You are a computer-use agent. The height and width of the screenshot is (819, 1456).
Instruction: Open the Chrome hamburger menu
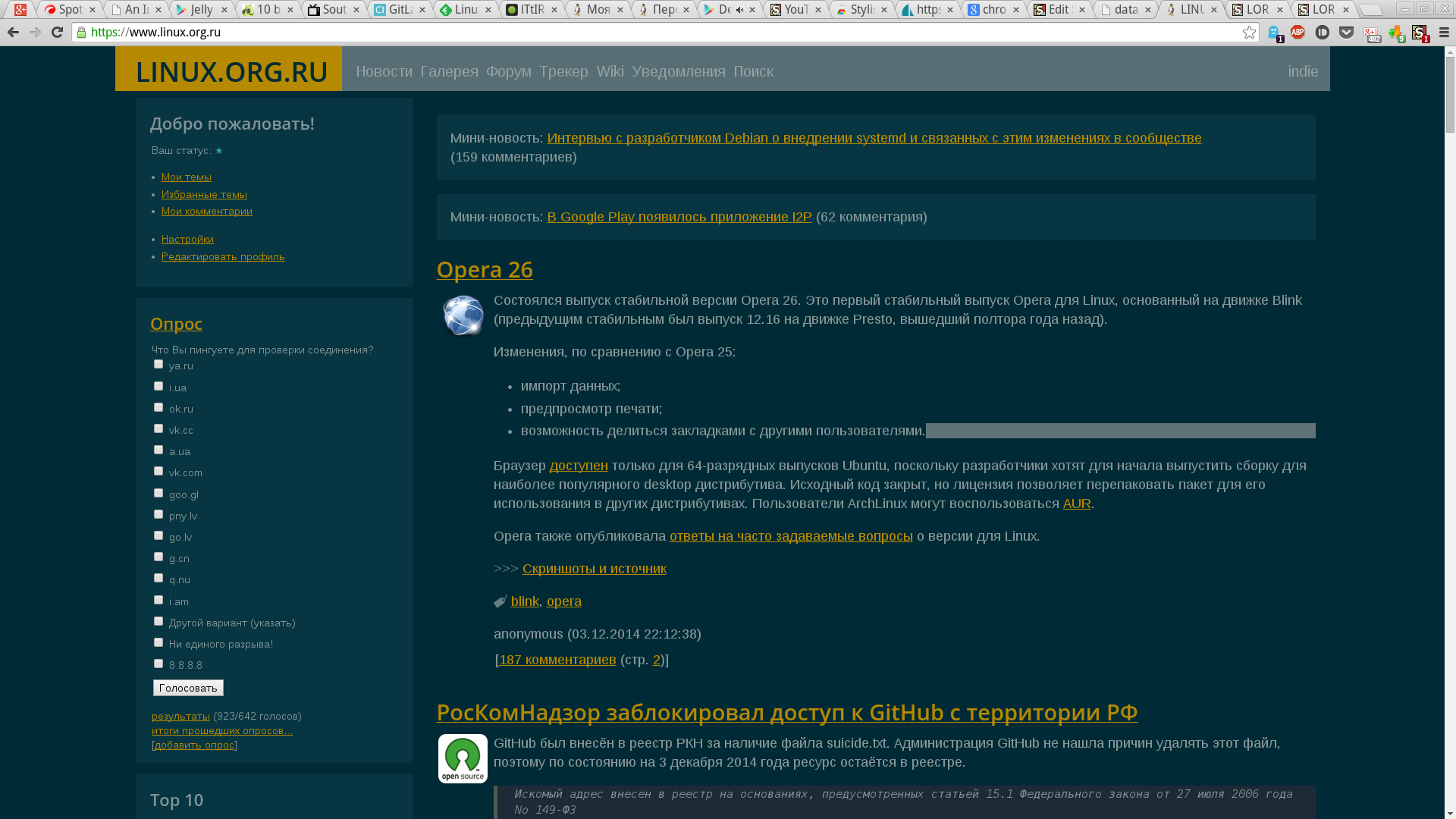click(1444, 33)
